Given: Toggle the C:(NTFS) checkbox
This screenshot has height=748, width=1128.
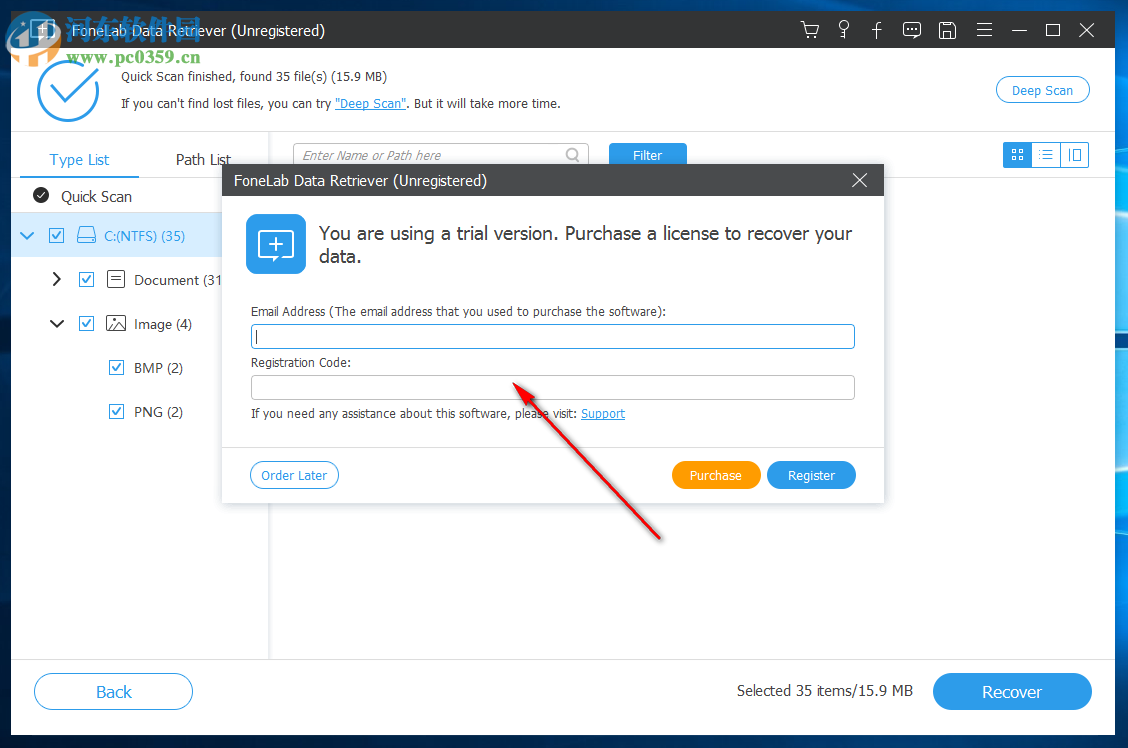Looking at the screenshot, I should click(57, 235).
